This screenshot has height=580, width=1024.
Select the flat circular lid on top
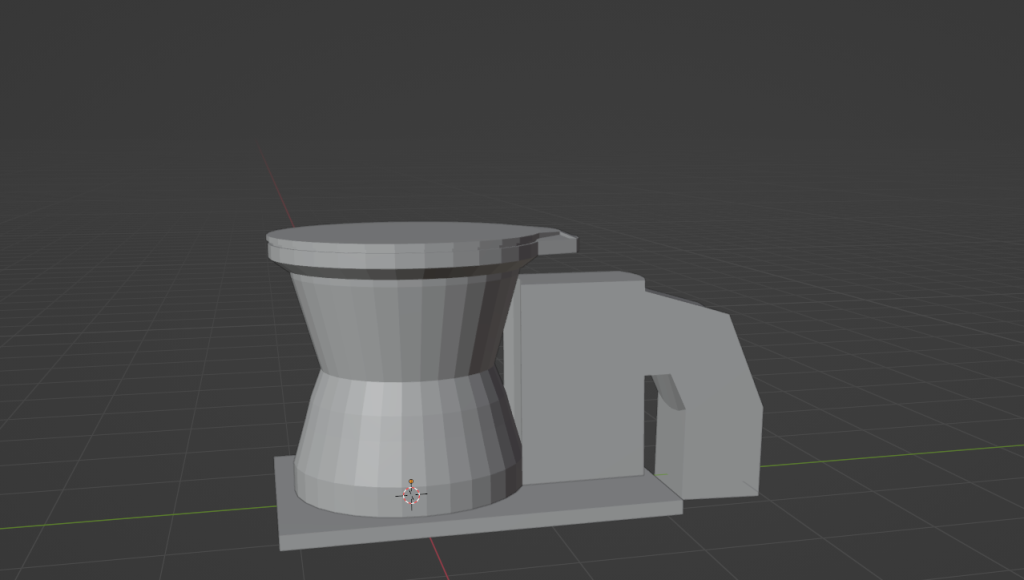[x=400, y=236]
